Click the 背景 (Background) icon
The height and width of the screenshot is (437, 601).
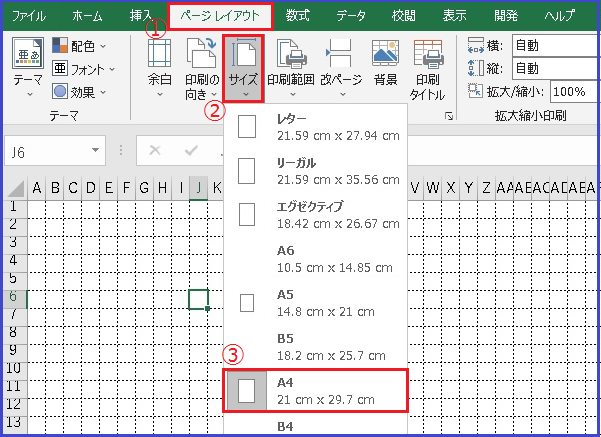(x=385, y=53)
